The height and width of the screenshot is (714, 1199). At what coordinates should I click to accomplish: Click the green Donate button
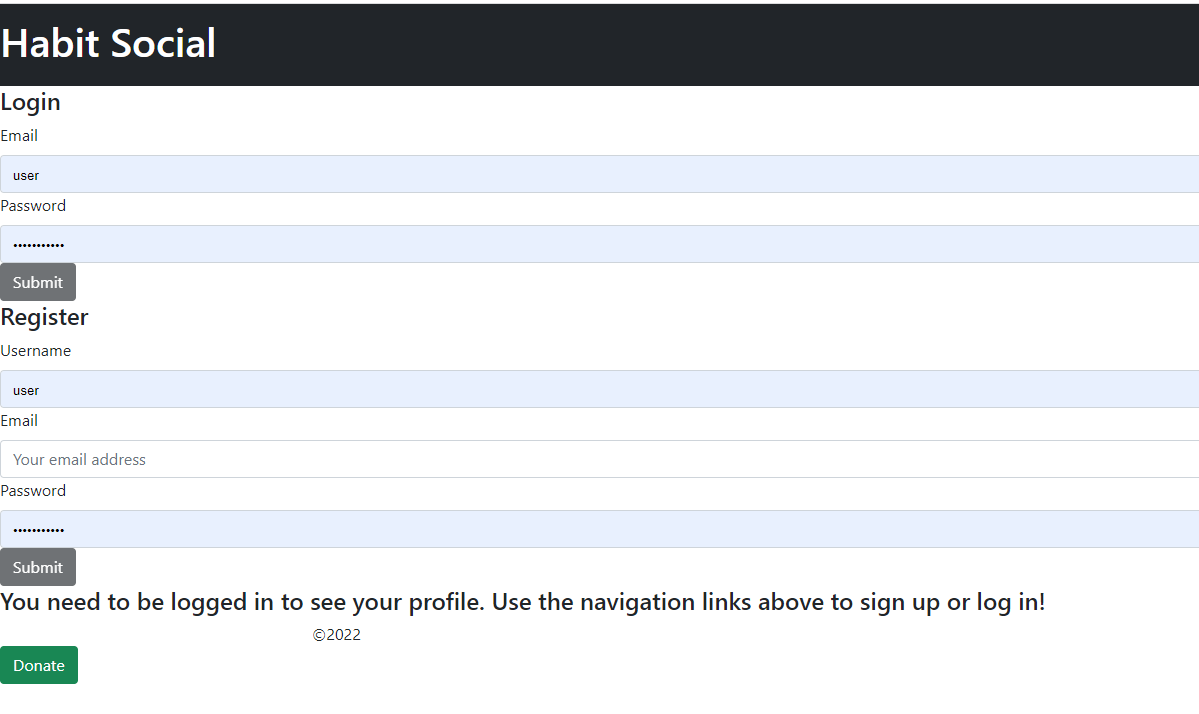[x=39, y=665]
